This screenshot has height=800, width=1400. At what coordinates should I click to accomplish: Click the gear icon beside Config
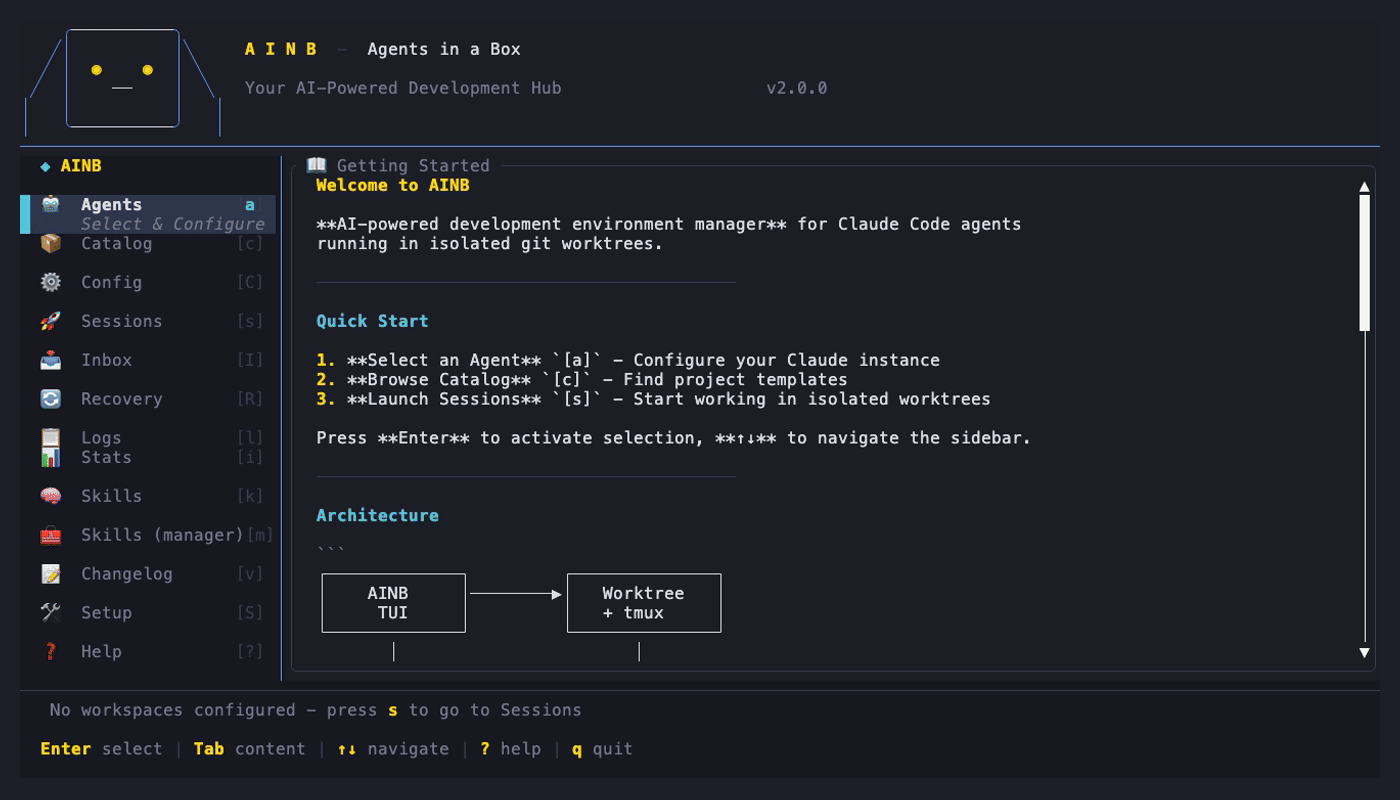point(51,282)
